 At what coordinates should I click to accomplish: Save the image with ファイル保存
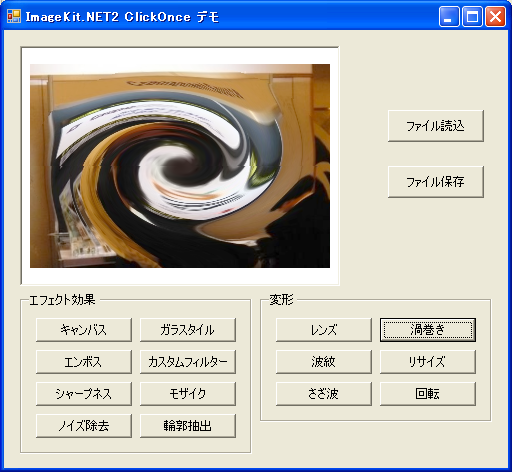(436, 182)
